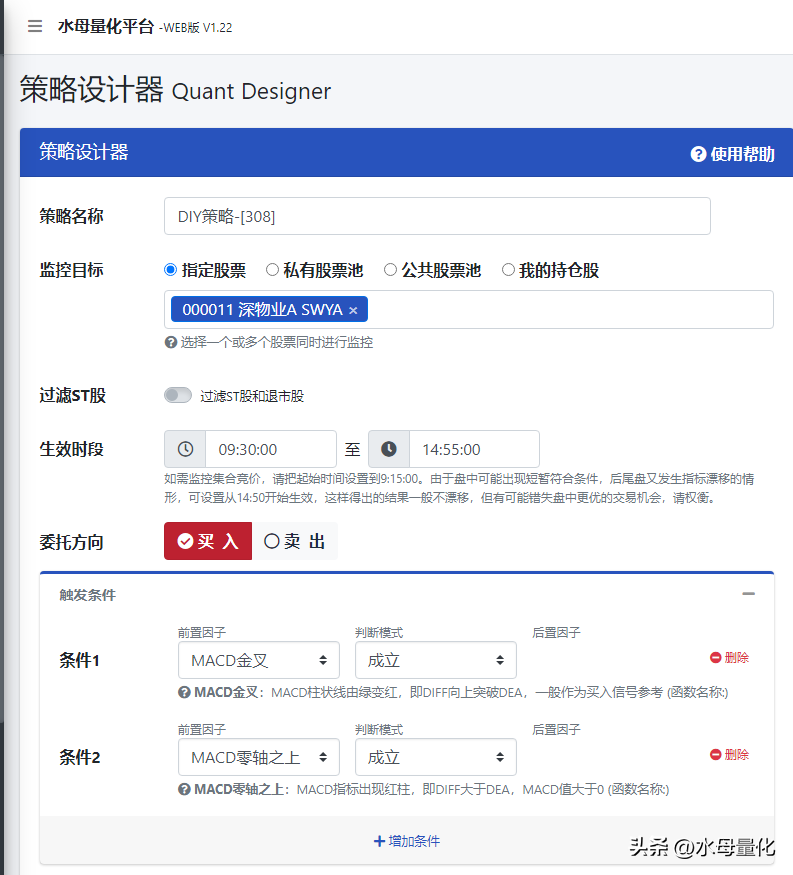The image size is (793, 875).
Task: Click the help icon before MACD零轴之上 description
Action: [x=184, y=790]
